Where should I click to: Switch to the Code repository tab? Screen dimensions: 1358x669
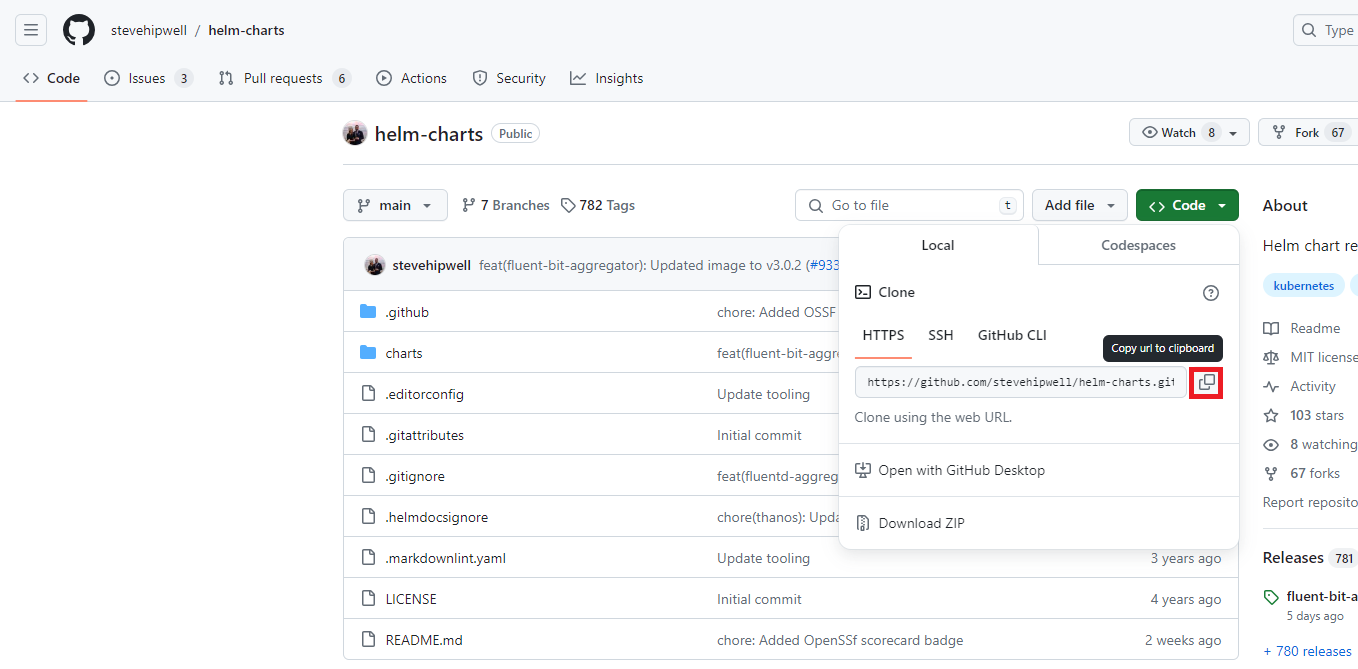point(51,78)
